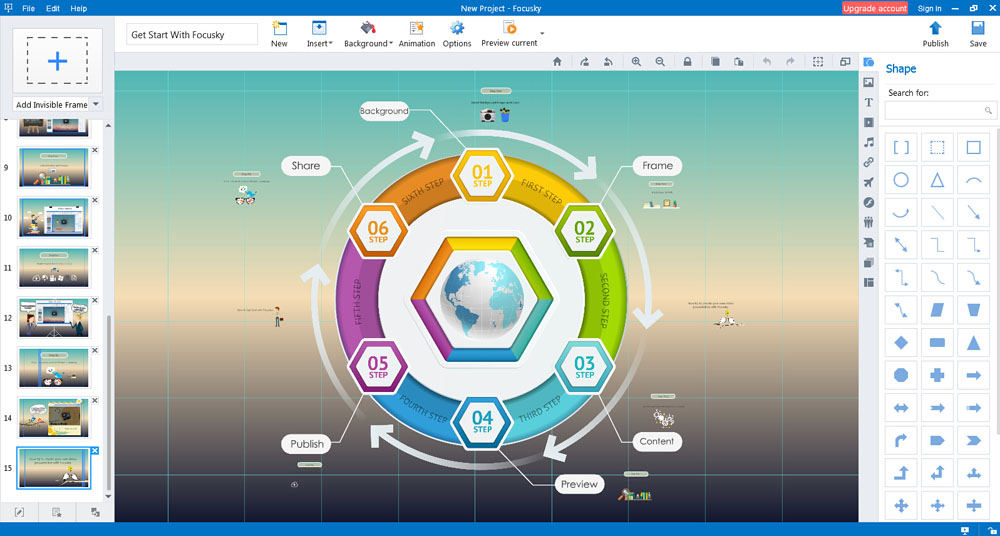Rotate clockwise using the toolbar icon
1000x536 pixels.
584,62
